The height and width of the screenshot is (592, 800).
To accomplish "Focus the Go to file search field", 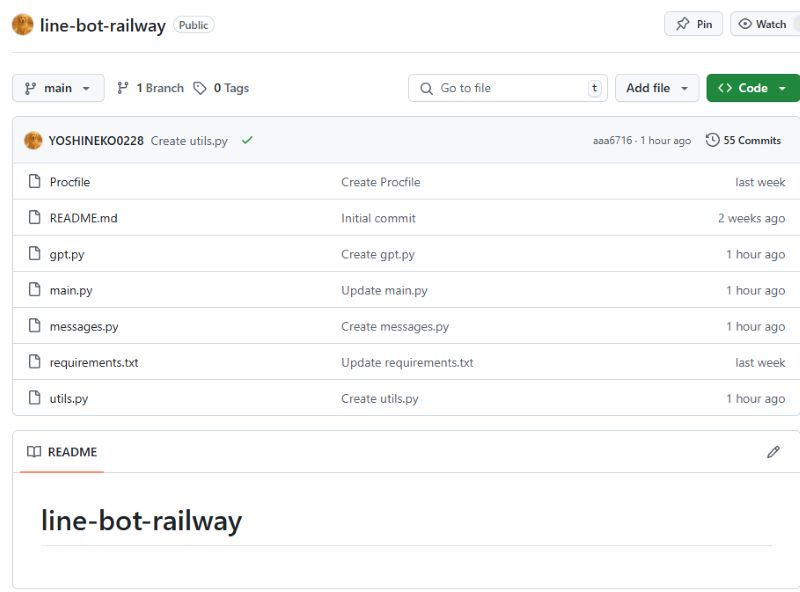I will tap(508, 88).
